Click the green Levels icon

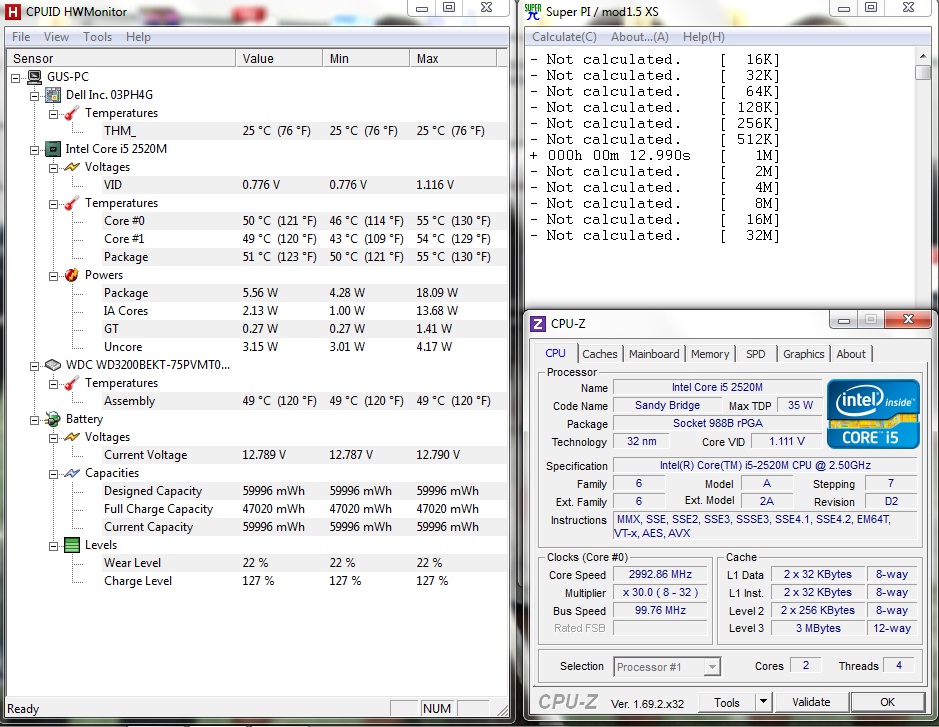tap(71, 545)
